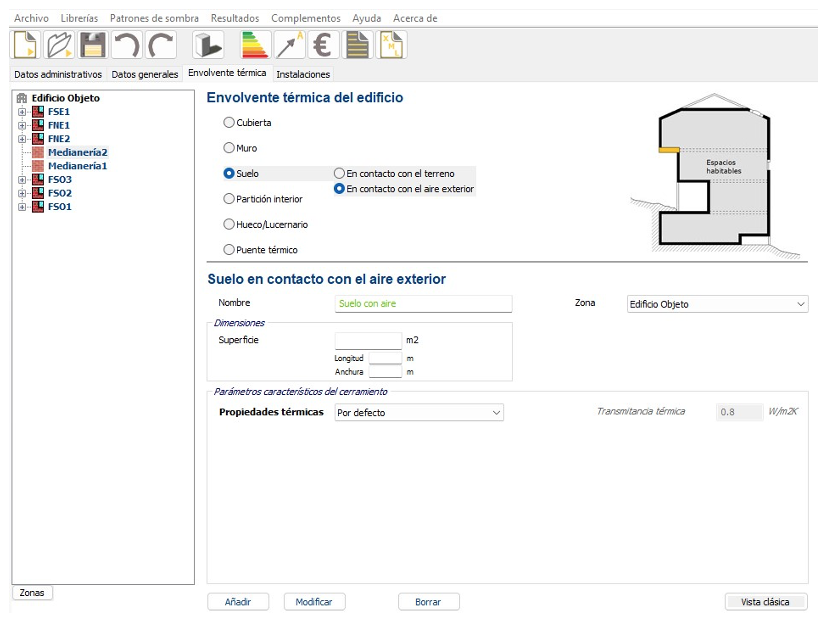Click the undo arrow icon
The image size is (825, 621).
click(x=127, y=45)
